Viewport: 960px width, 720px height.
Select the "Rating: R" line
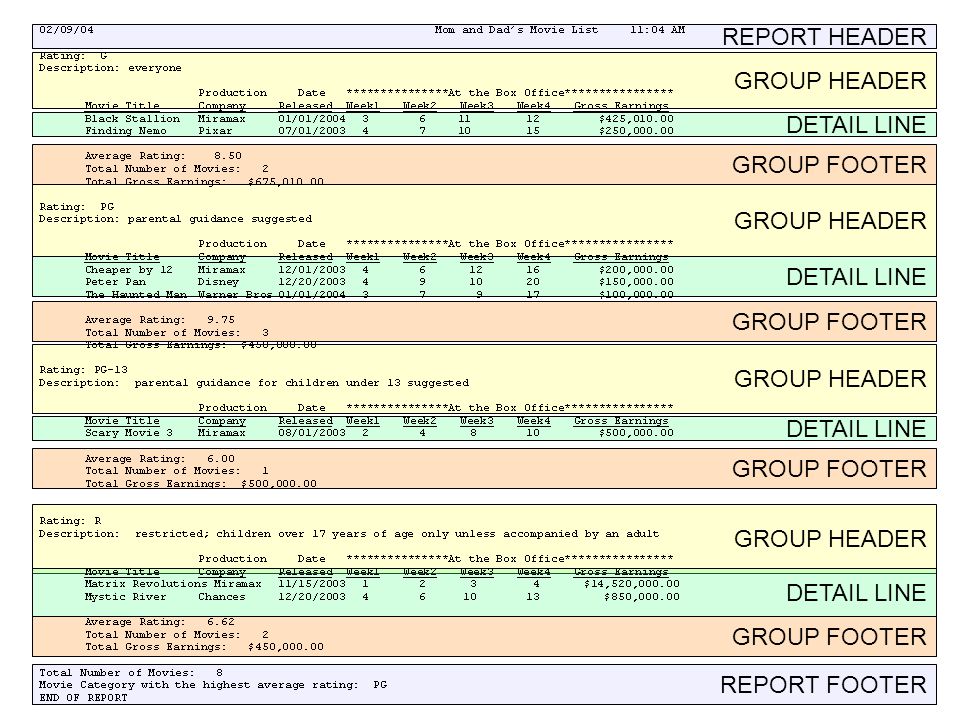click(x=70, y=521)
